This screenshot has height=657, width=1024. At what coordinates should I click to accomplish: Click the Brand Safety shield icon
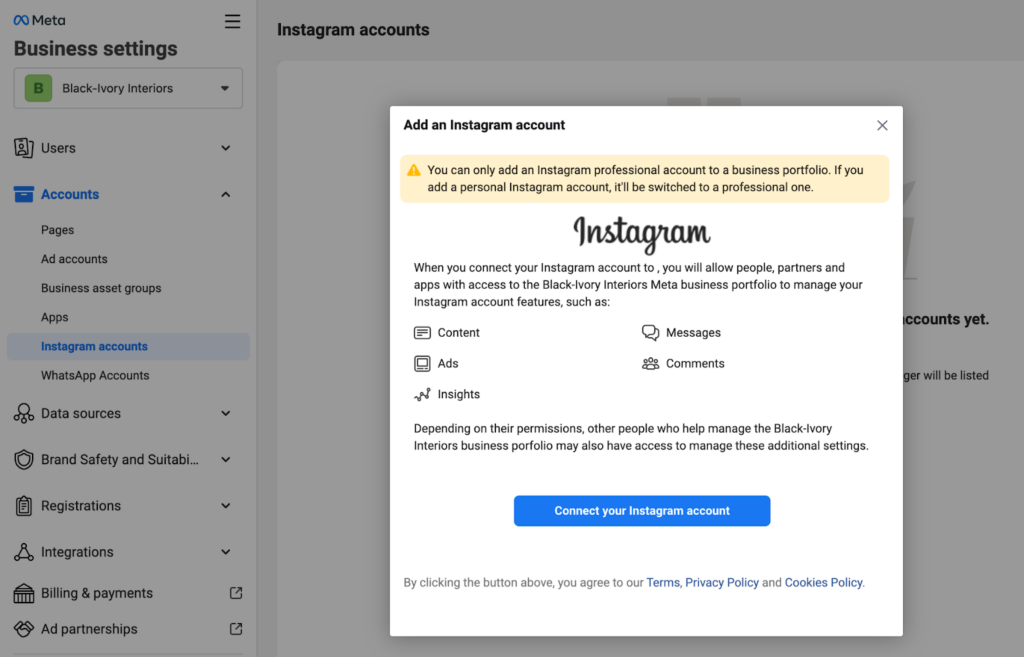pyautogui.click(x=24, y=460)
